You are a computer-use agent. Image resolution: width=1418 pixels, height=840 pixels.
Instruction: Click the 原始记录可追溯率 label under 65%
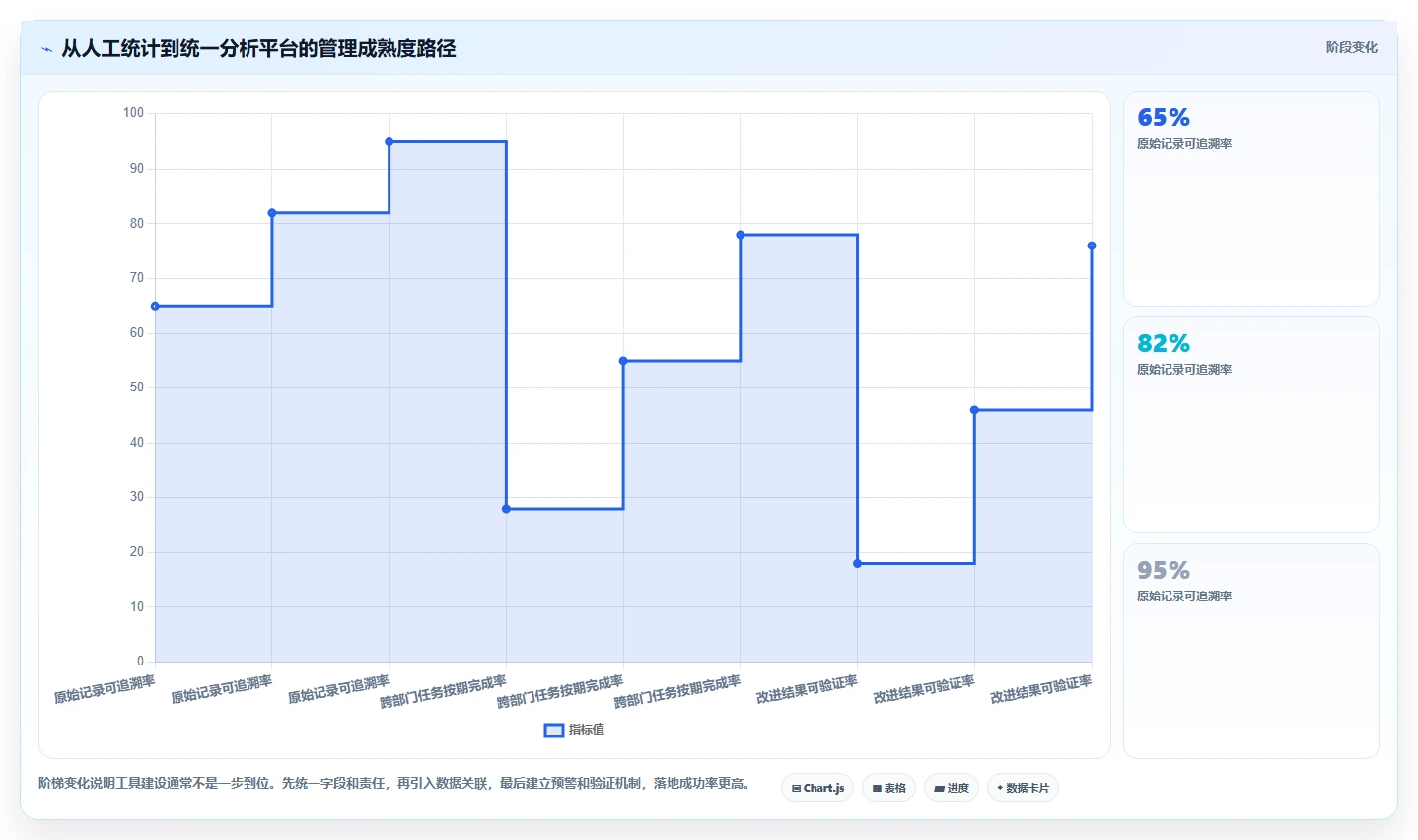coord(1184,144)
